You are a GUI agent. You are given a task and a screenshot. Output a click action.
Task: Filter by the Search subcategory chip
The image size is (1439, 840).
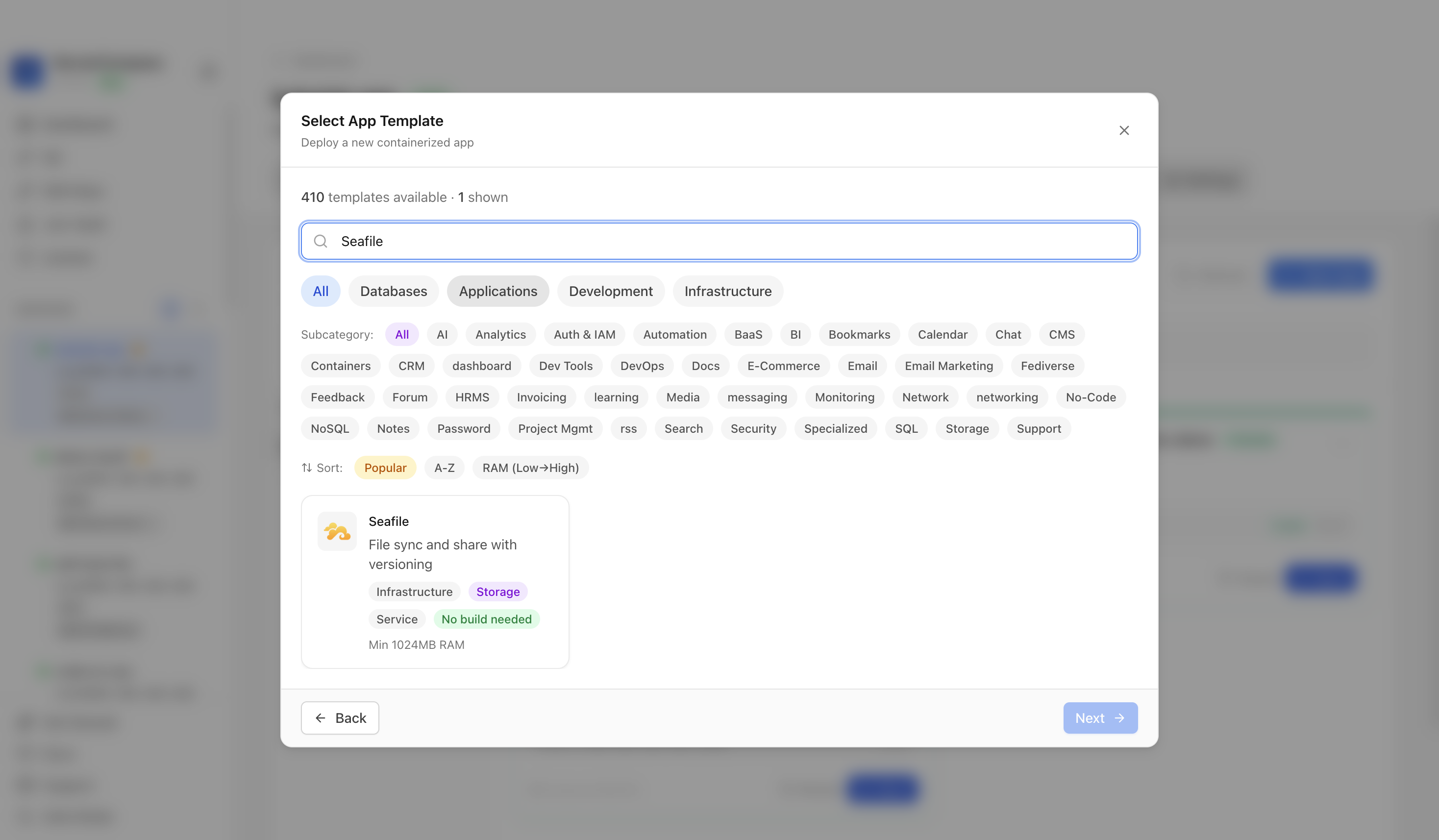(x=684, y=429)
